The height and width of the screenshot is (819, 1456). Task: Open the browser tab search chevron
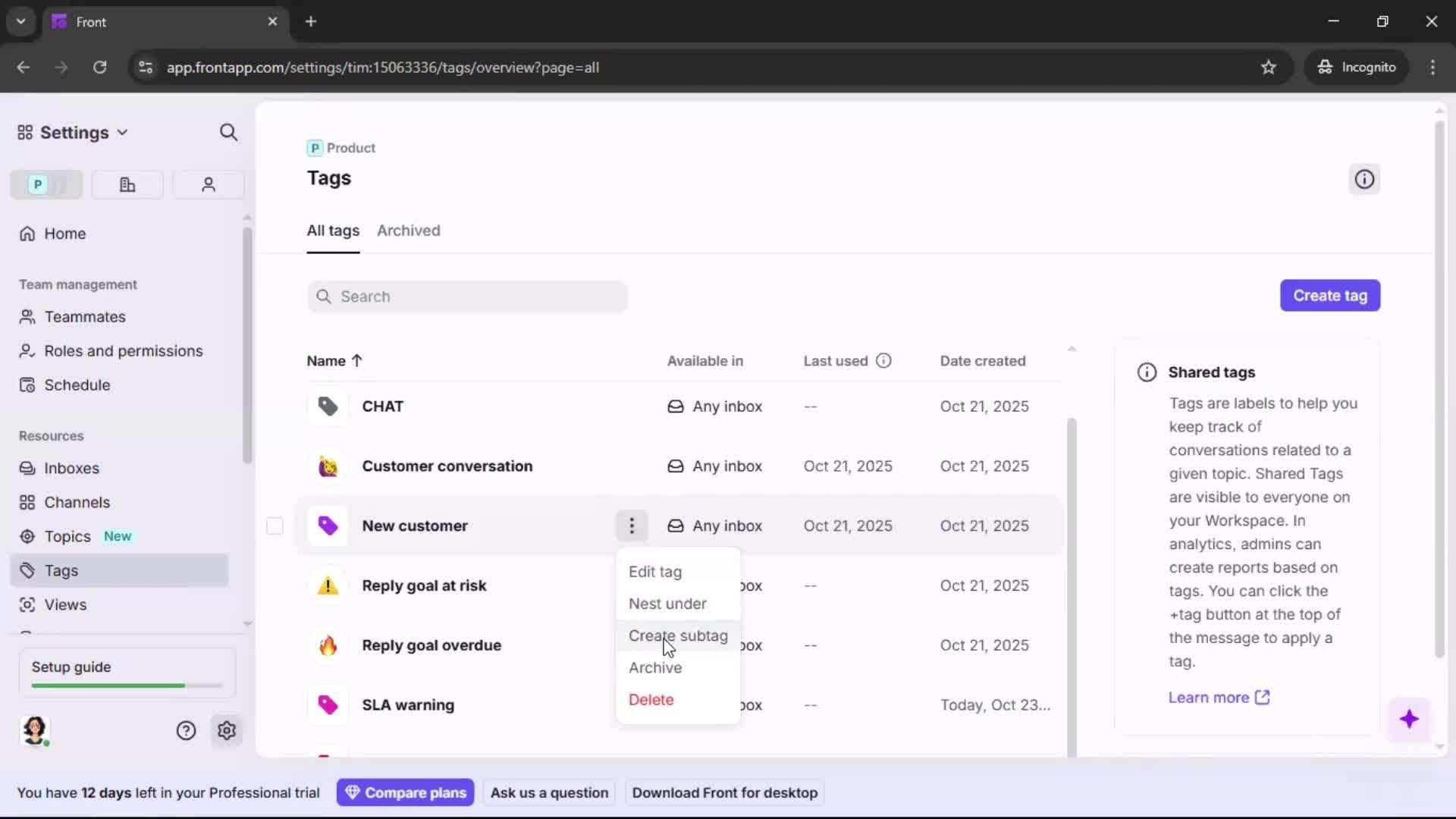click(20, 21)
